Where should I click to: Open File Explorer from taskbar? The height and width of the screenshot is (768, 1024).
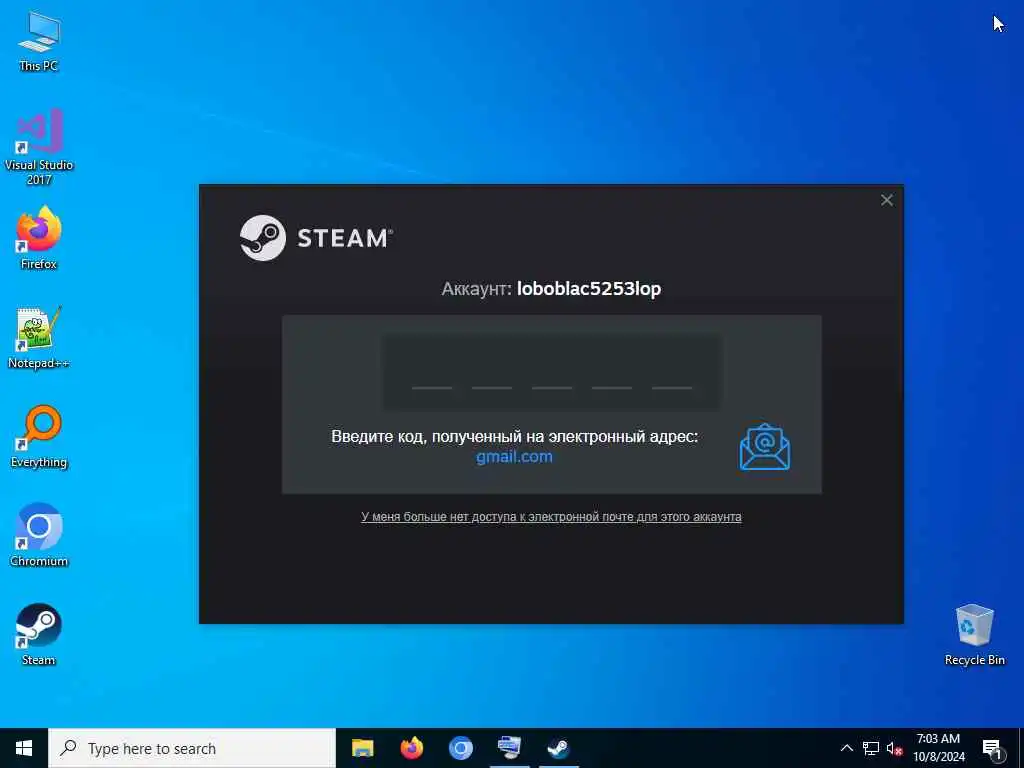point(362,748)
